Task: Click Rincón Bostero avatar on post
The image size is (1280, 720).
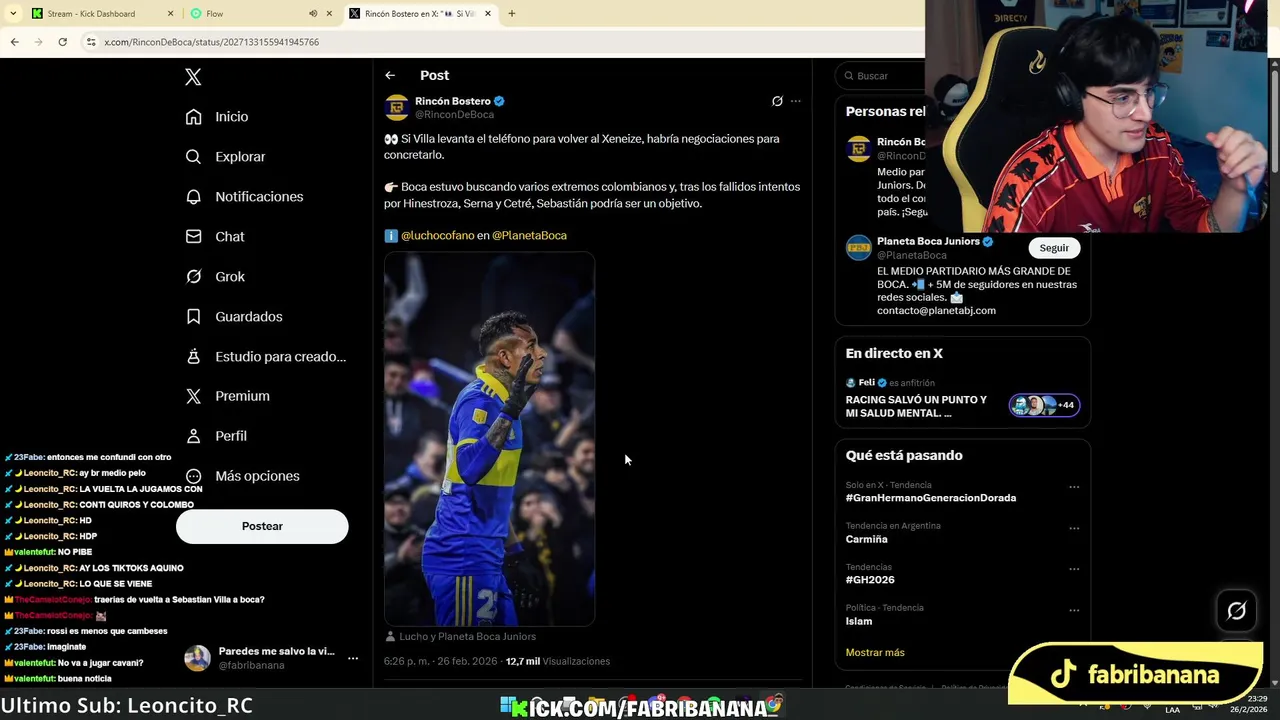Action: point(397,107)
